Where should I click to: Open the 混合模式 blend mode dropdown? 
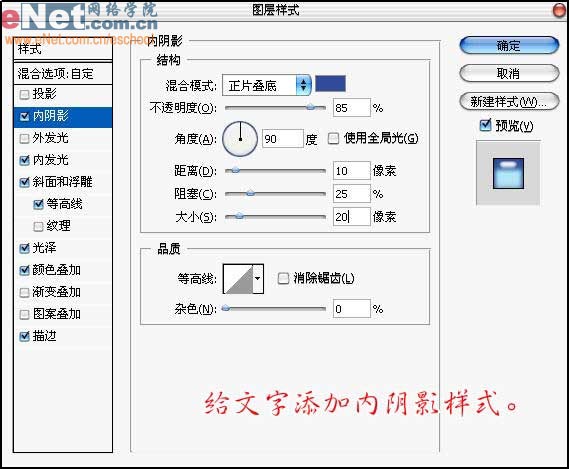267,86
